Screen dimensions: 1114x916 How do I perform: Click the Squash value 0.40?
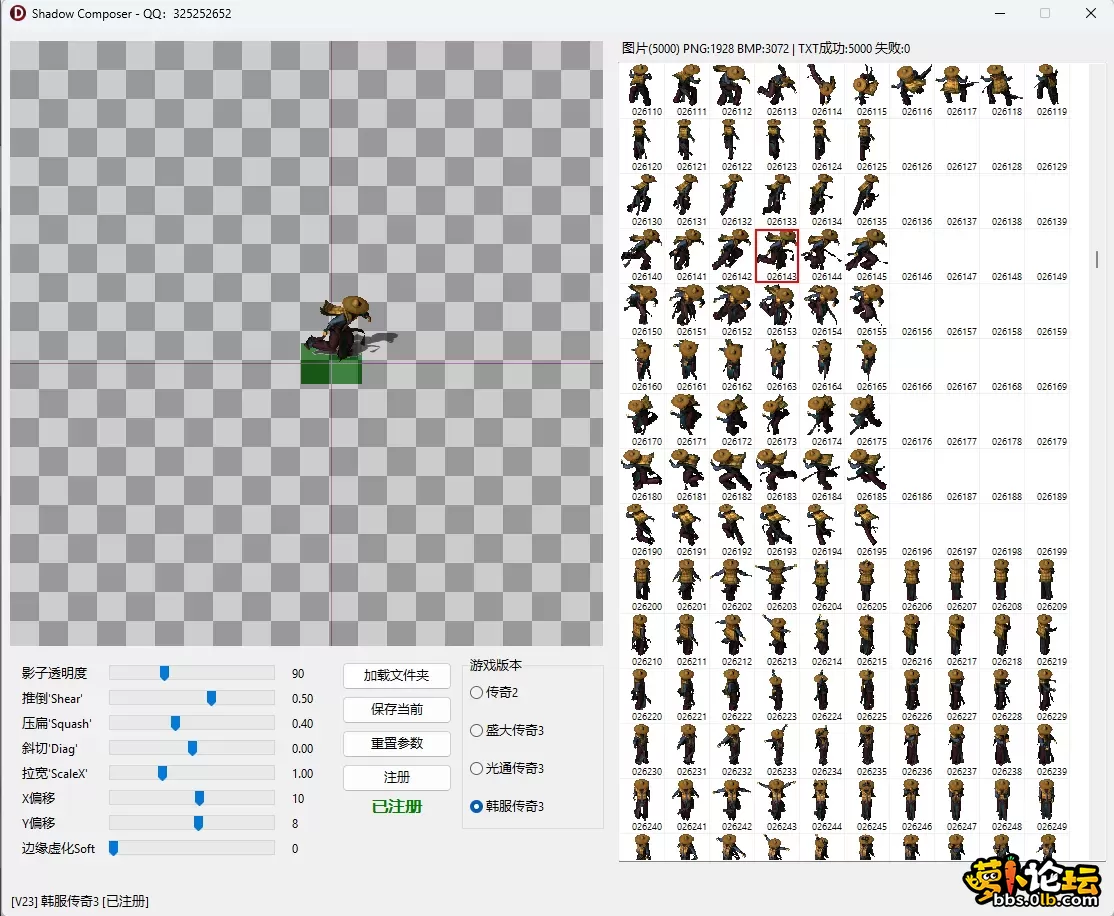[x=302, y=723]
